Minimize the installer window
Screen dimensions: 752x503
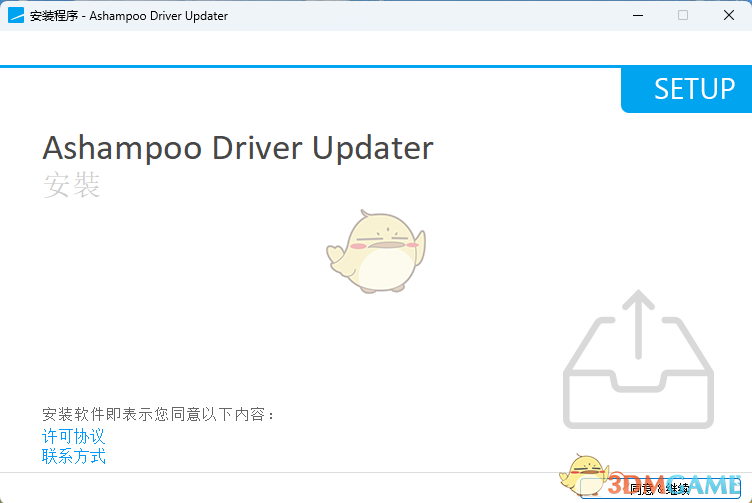pyautogui.click(x=638, y=15)
